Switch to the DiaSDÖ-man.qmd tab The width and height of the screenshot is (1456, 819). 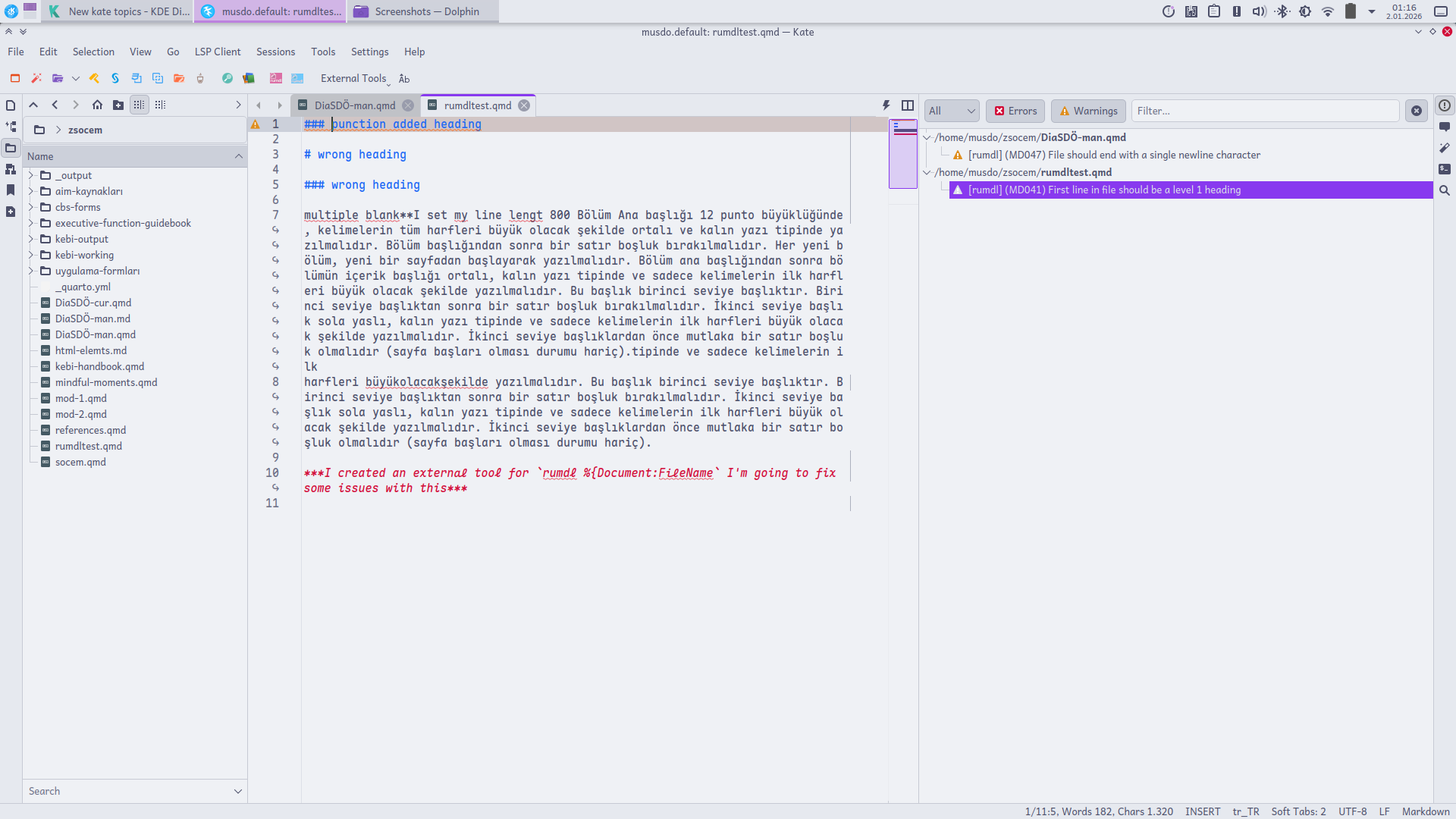click(355, 105)
